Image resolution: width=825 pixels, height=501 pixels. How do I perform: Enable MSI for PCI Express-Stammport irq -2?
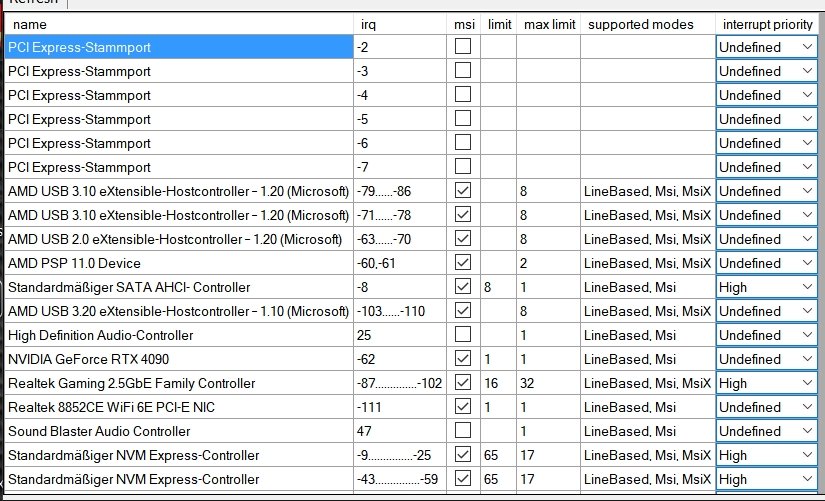pyautogui.click(x=463, y=47)
